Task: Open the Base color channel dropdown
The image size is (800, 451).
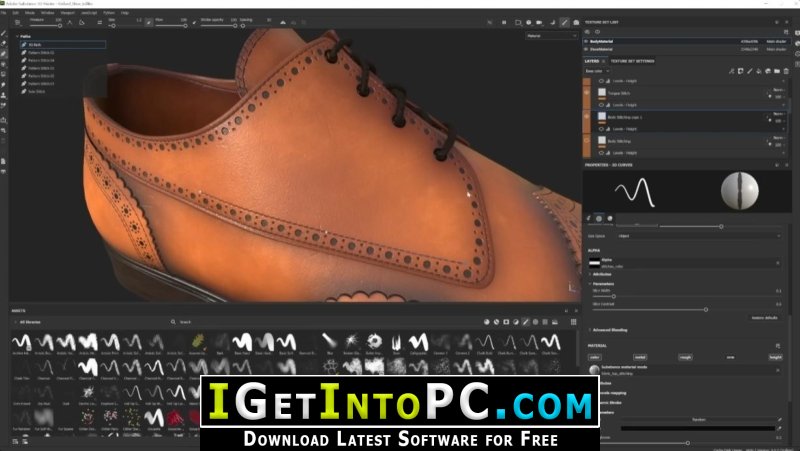Action: [x=597, y=71]
